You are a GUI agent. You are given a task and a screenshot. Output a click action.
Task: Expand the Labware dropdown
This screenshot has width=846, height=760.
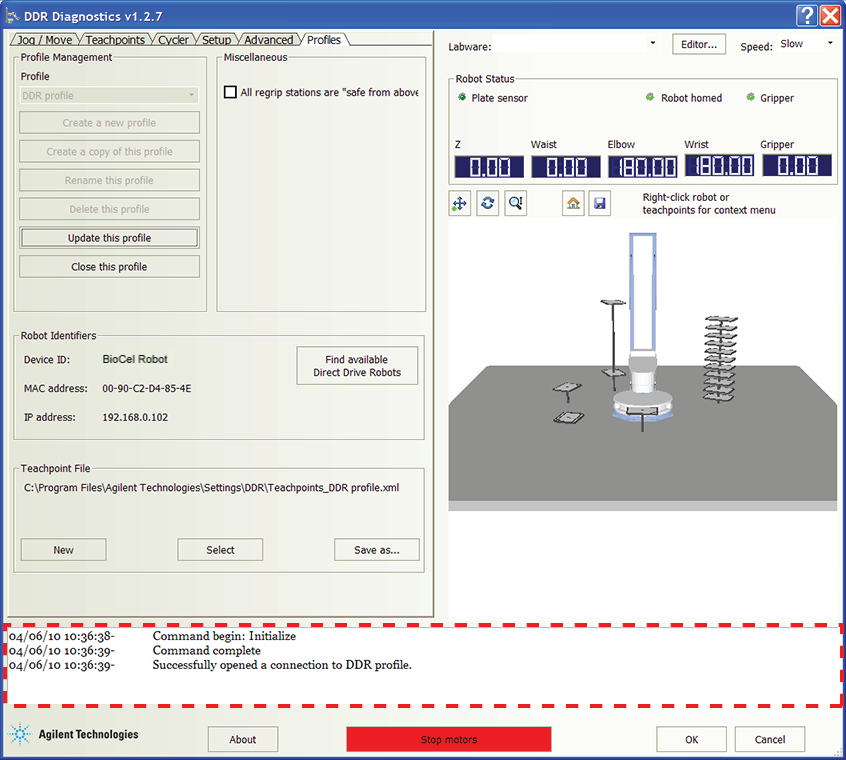point(652,44)
